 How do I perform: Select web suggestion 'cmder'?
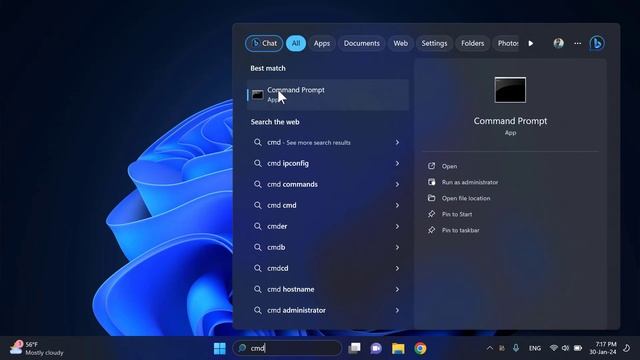click(x=328, y=226)
